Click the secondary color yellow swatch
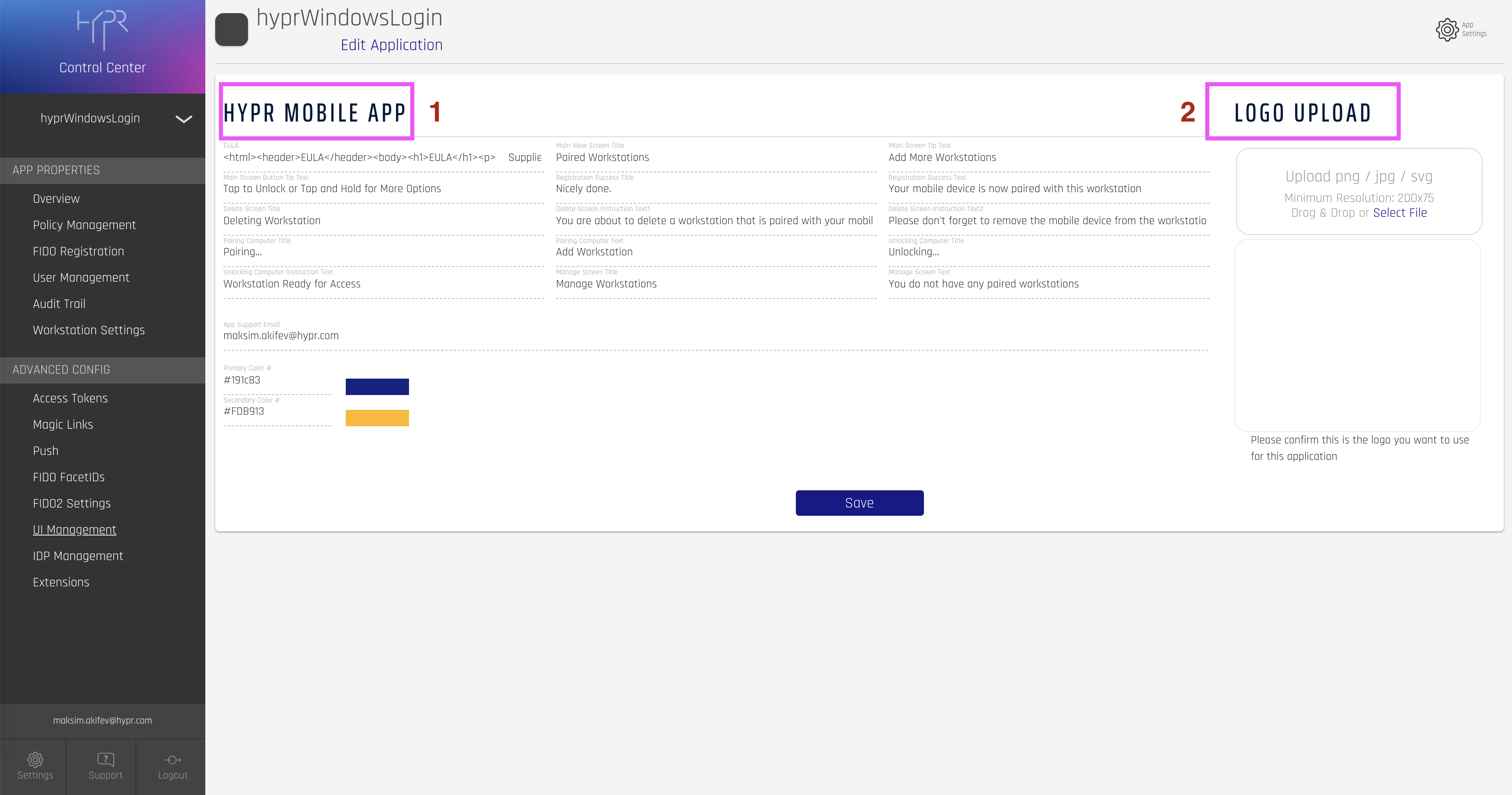The image size is (1512, 795). (x=377, y=418)
